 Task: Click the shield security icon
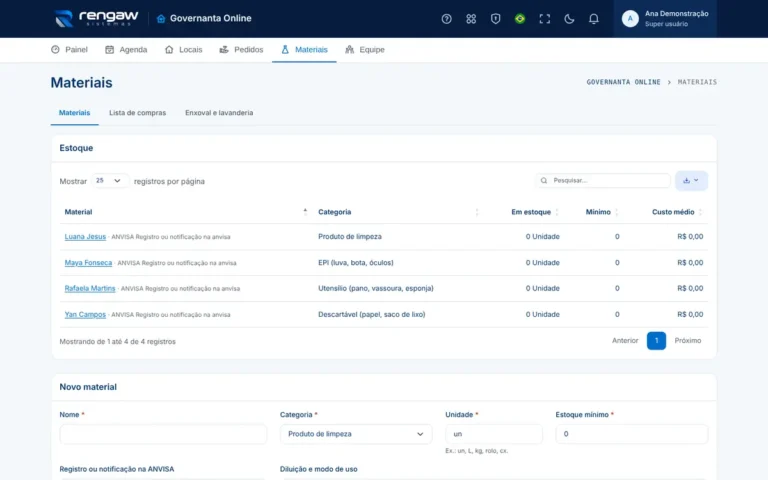pyautogui.click(x=496, y=19)
